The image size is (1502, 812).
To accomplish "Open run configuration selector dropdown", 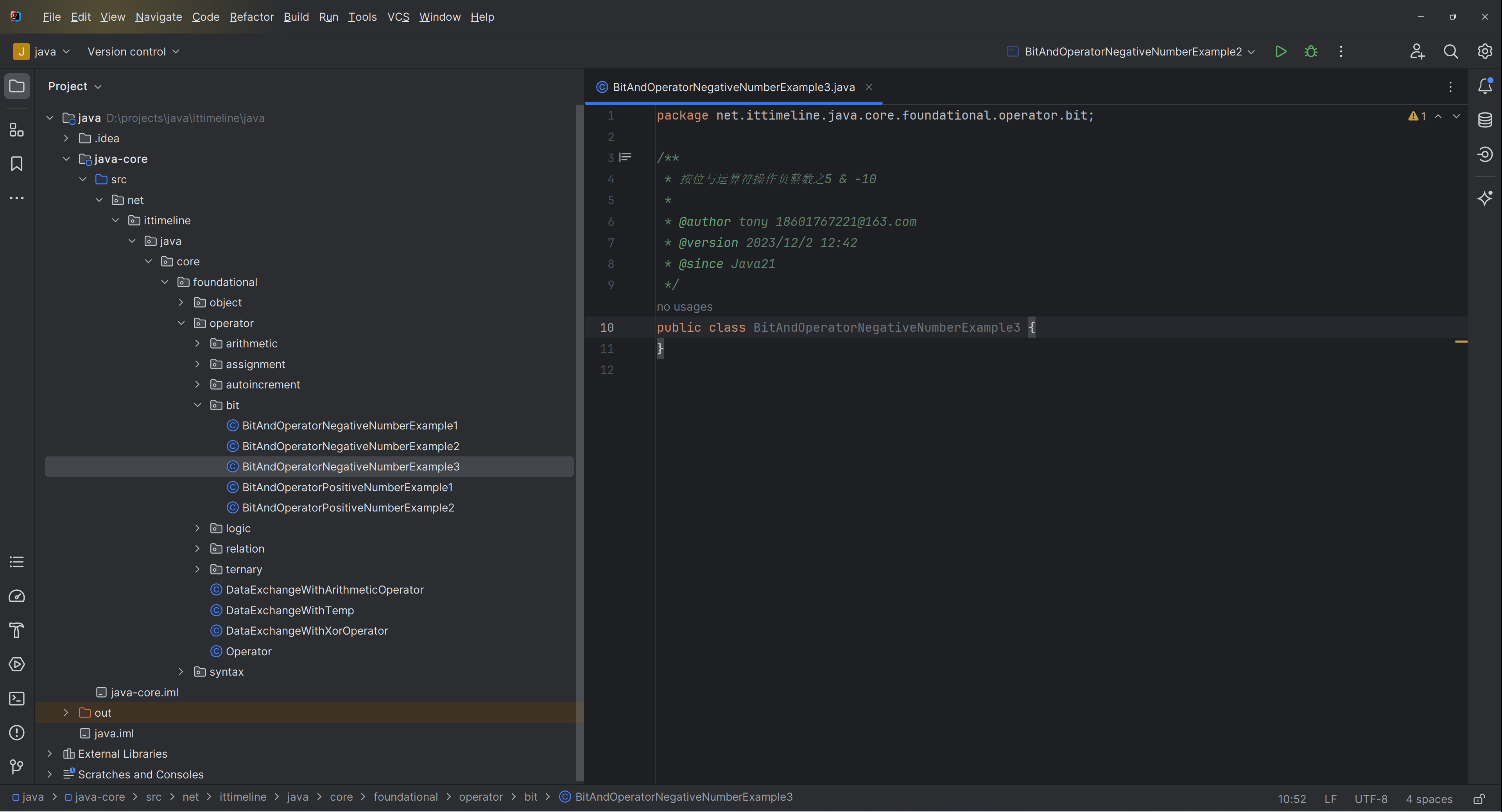I will pos(1131,51).
